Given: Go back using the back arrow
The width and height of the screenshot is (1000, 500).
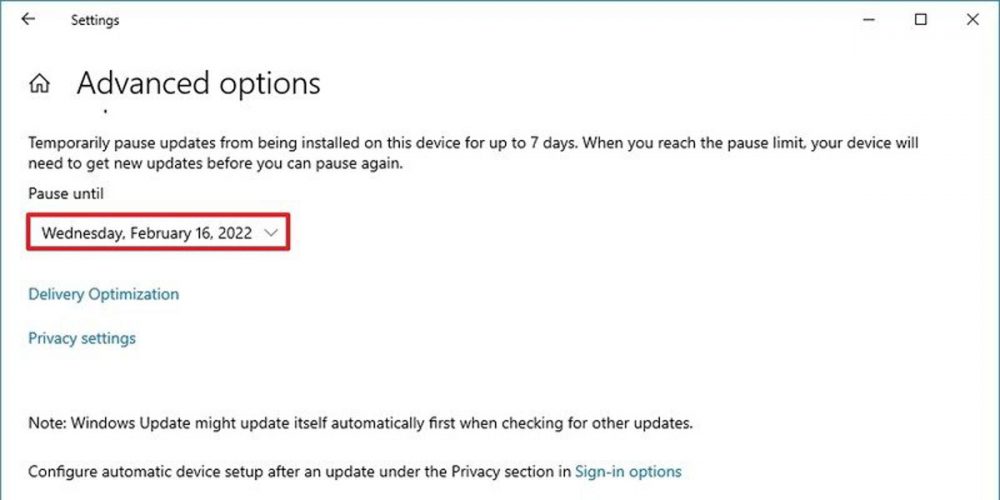Looking at the screenshot, I should click(28, 19).
